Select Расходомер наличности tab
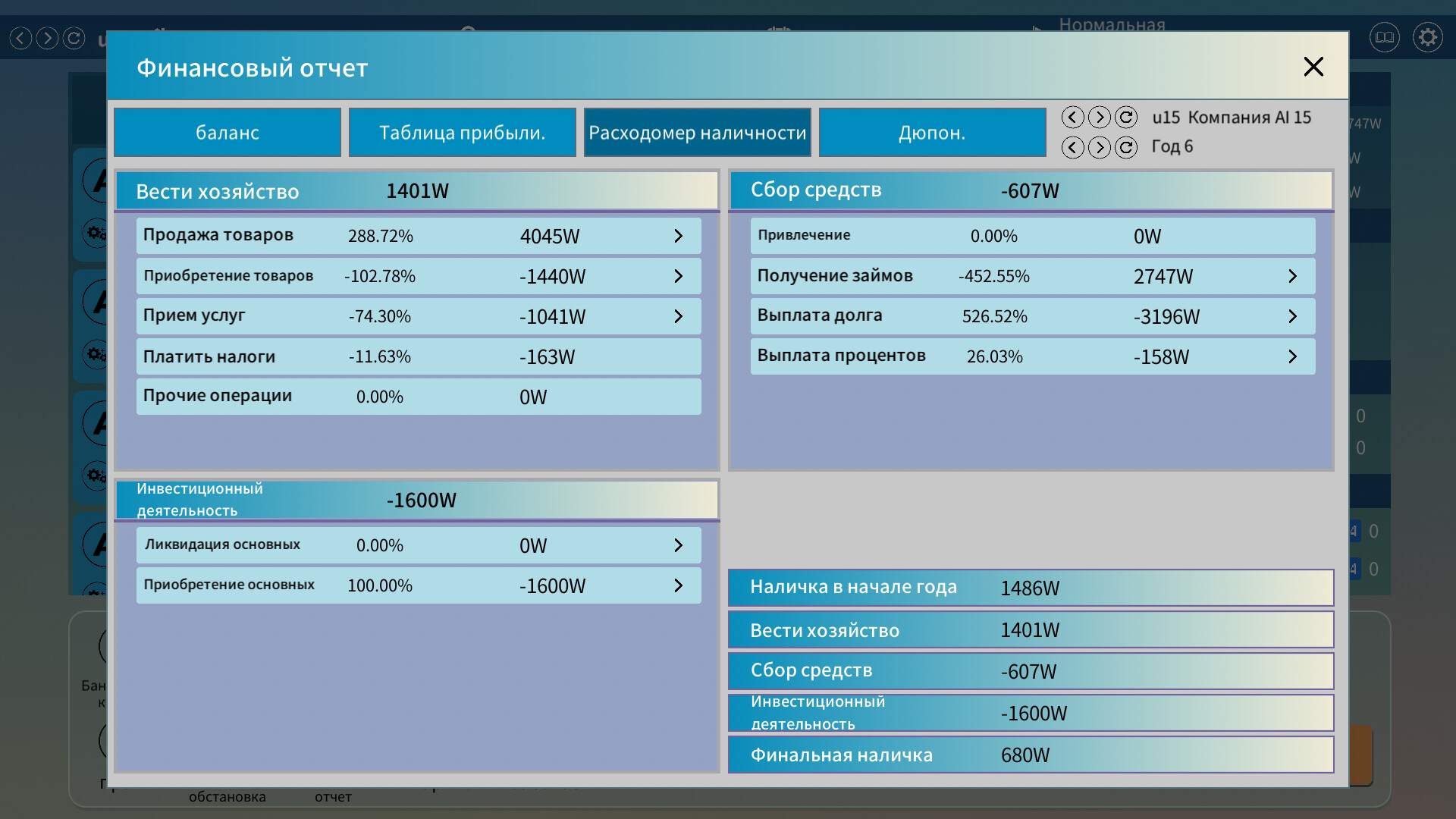Image resolution: width=1456 pixels, height=819 pixels. [x=697, y=133]
